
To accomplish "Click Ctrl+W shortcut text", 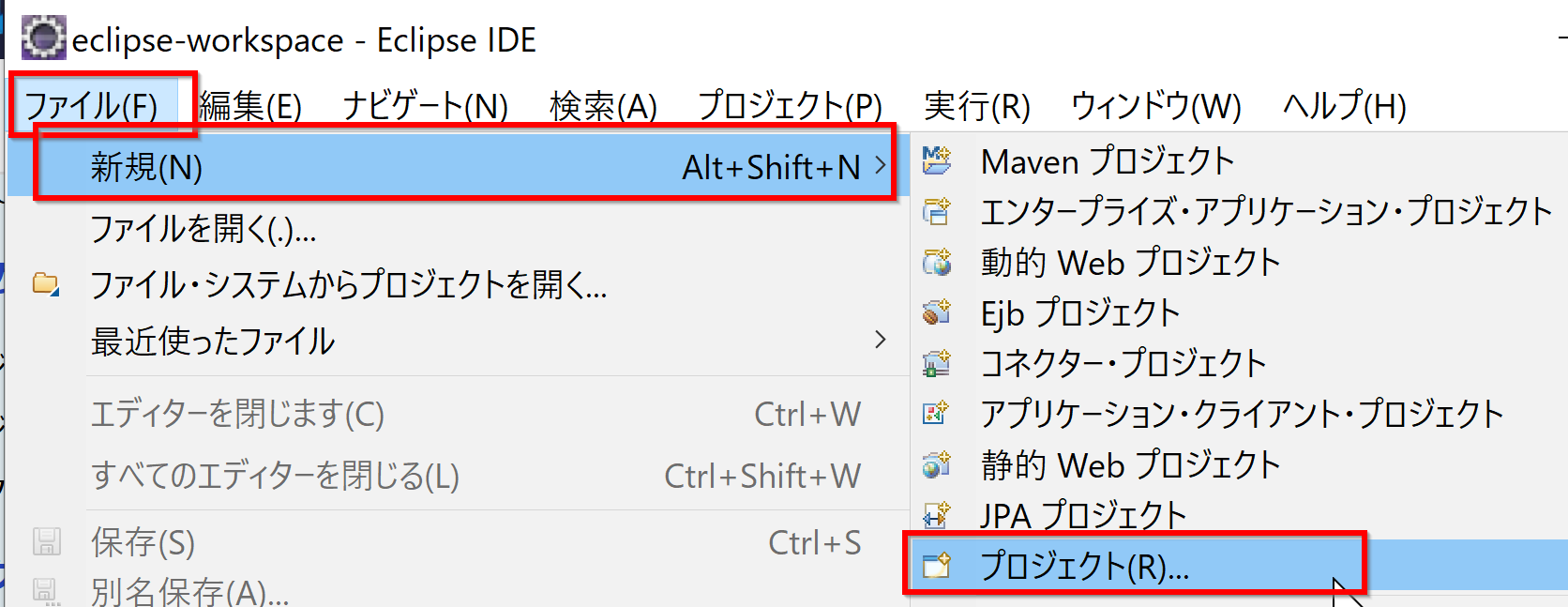I will [807, 414].
